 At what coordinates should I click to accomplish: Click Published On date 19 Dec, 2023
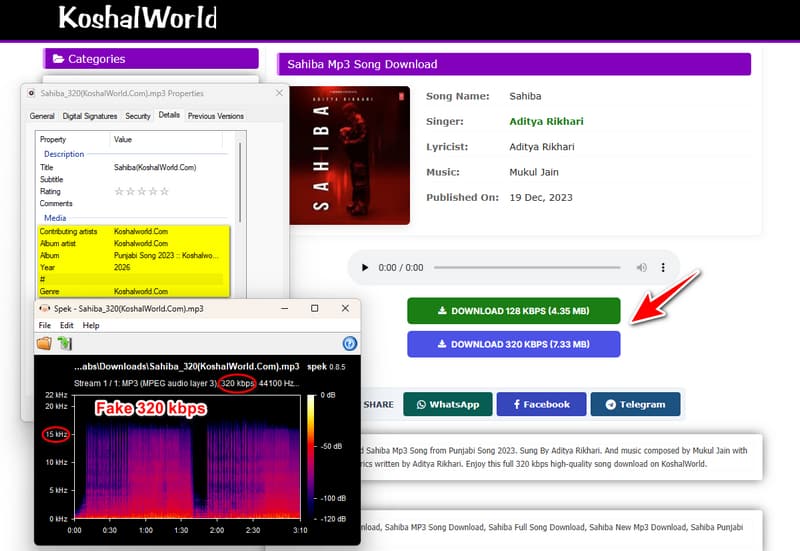(x=541, y=197)
